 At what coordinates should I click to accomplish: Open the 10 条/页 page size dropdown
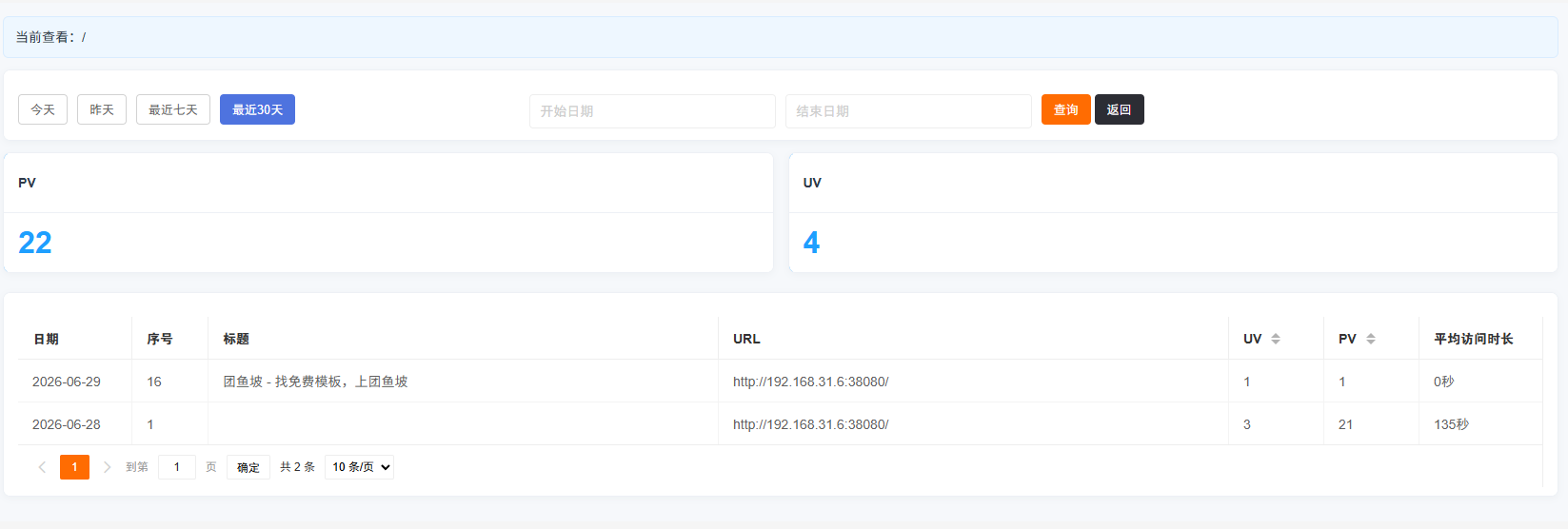(x=359, y=467)
